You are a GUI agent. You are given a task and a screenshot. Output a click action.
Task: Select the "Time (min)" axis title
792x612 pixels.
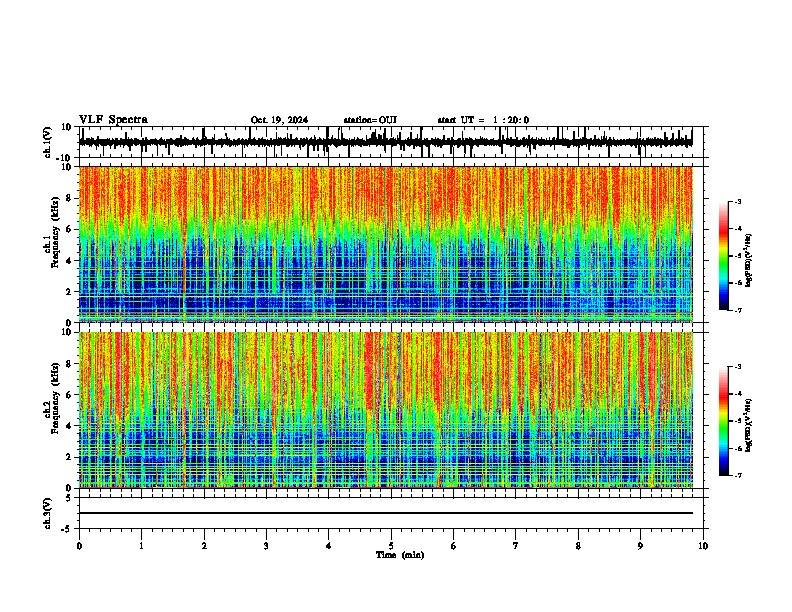[400, 555]
